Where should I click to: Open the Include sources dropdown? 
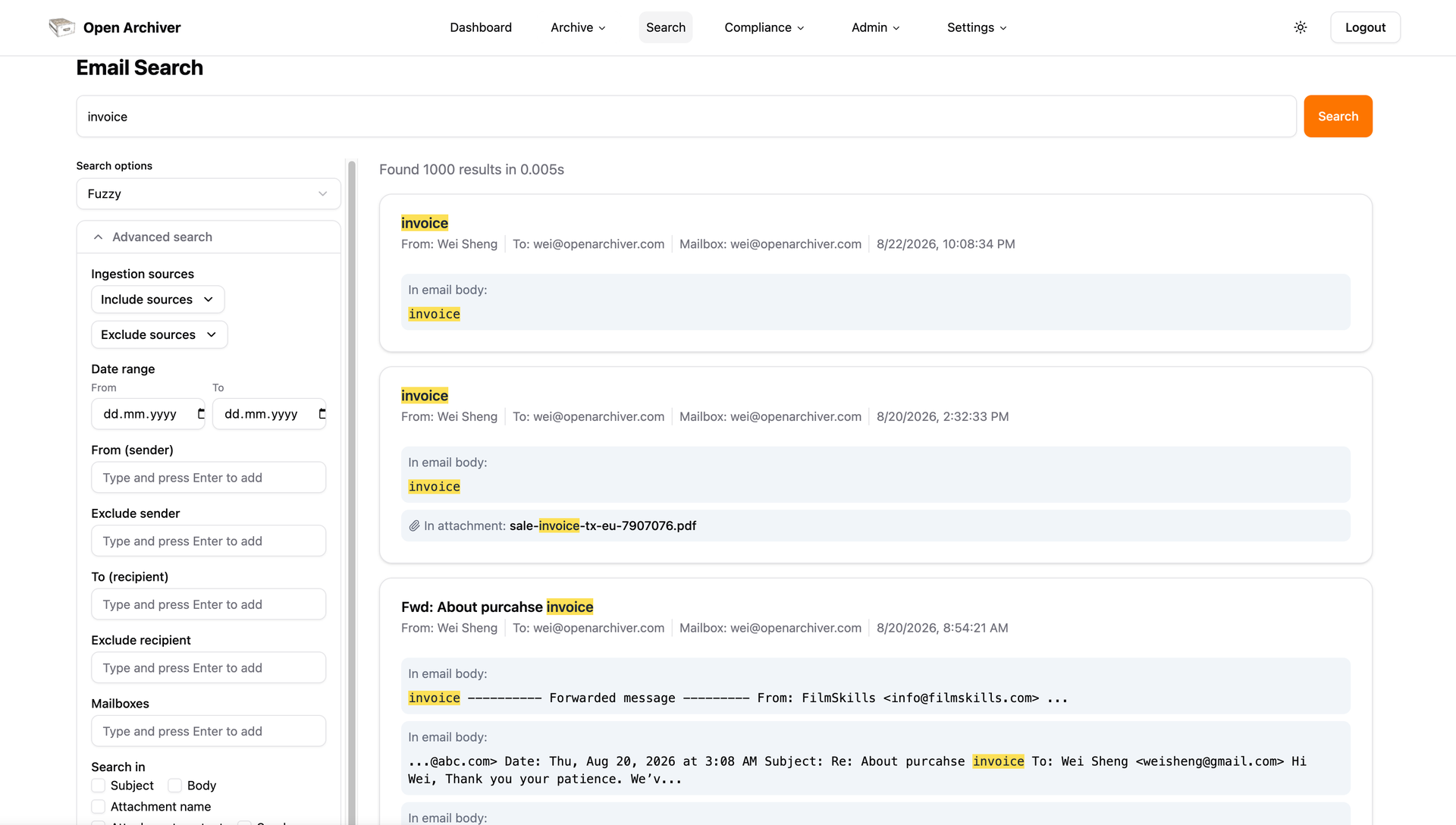pyautogui.click(x=158, y=300)
